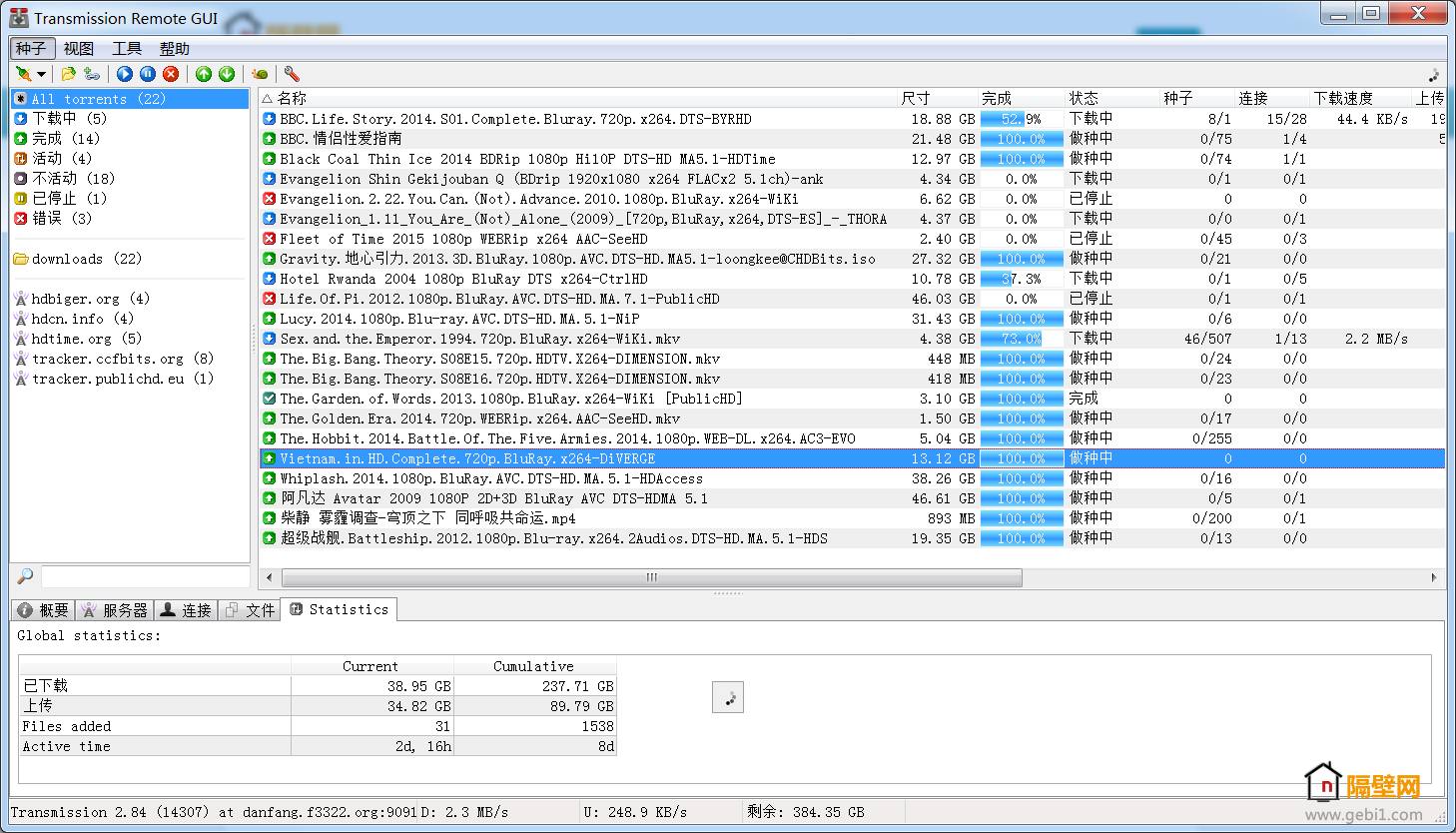Click the add torrent link icon
The height and width of the screenshot is (833, 1456).
coord(92,74)
